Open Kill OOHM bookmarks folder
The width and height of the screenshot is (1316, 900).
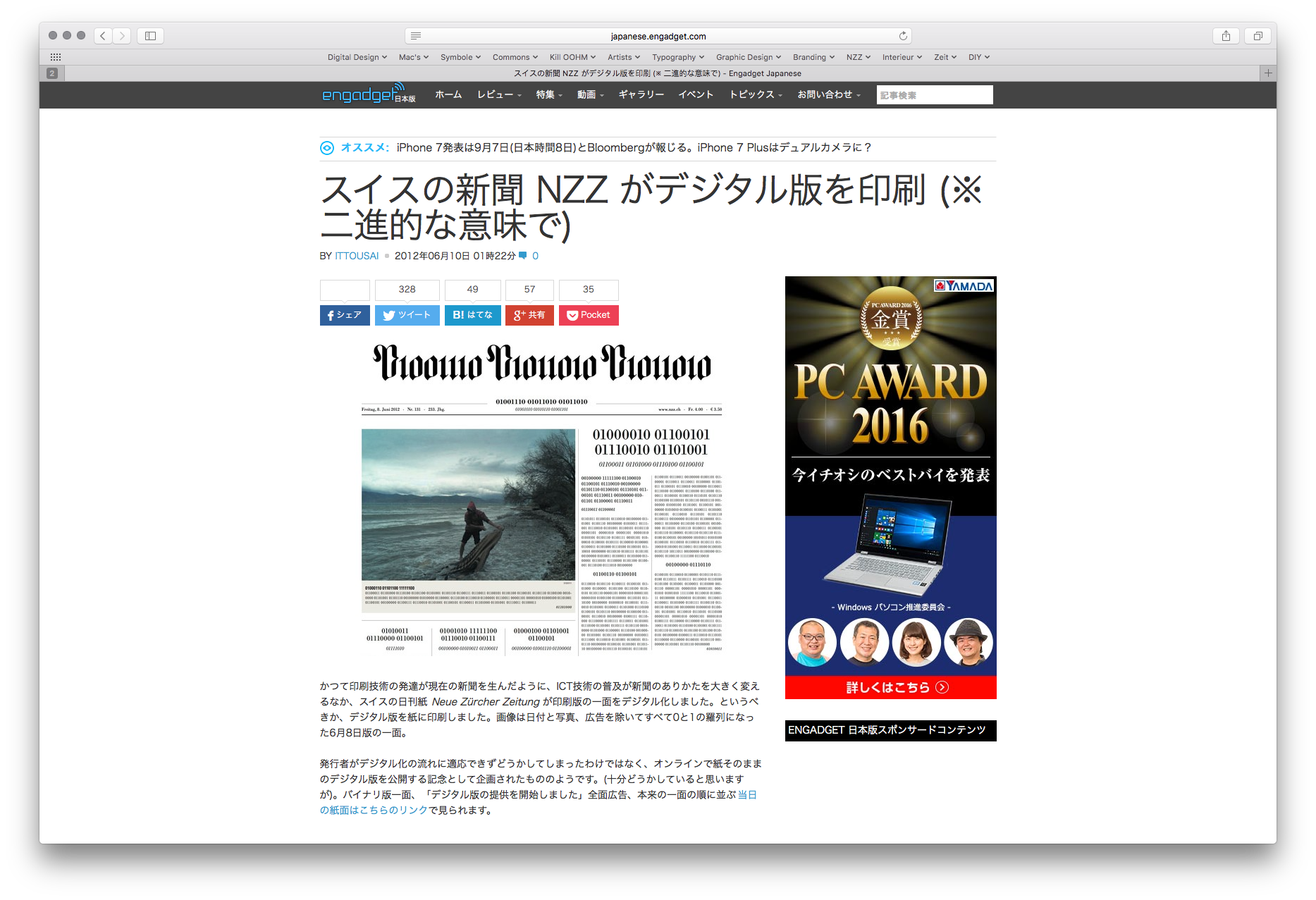point(572,57)
